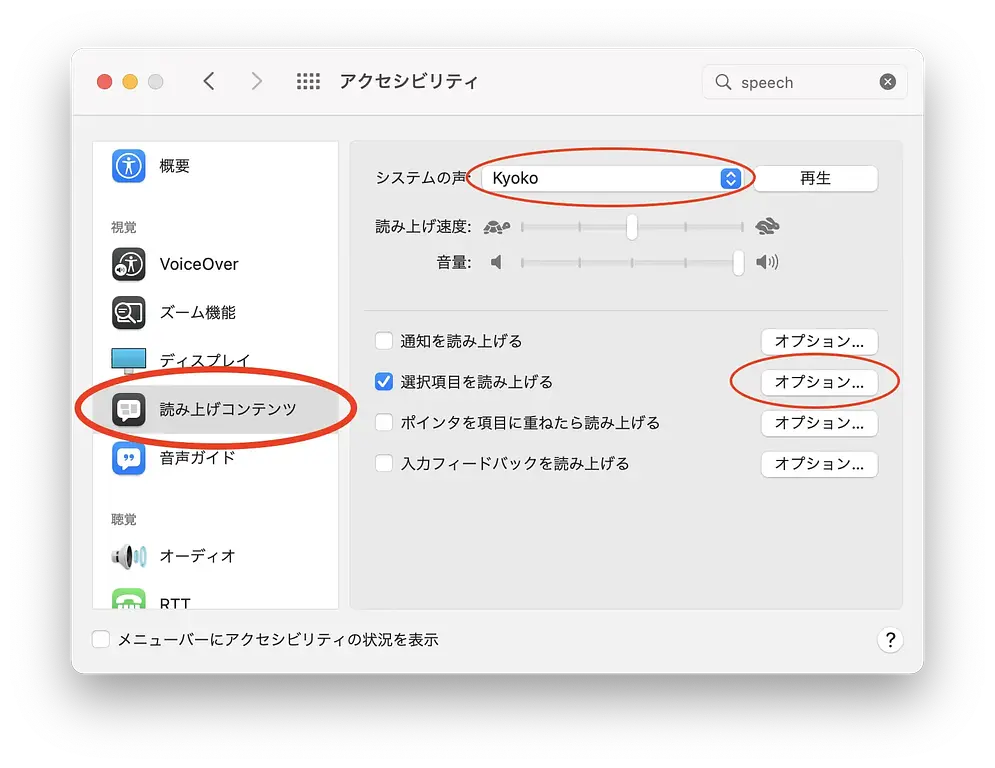The image size is (995, 768).
Task: Select the VoiceOver sidebar icon
Action: tap(196, 264)
